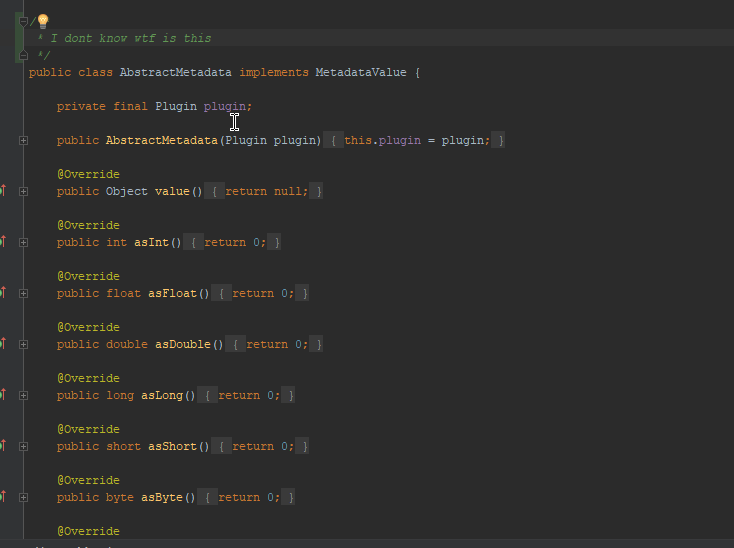Screen dimensions: 734x548
Task: Click the yellow lightbulb quick-fix icon
Action: click(x=43, y=21)
